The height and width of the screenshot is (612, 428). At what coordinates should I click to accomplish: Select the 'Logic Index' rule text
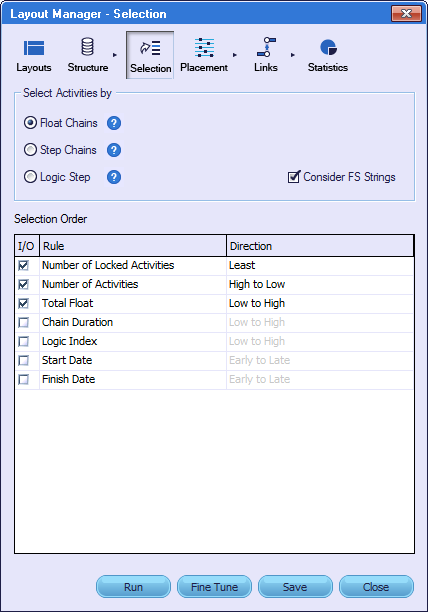[69, 342]
